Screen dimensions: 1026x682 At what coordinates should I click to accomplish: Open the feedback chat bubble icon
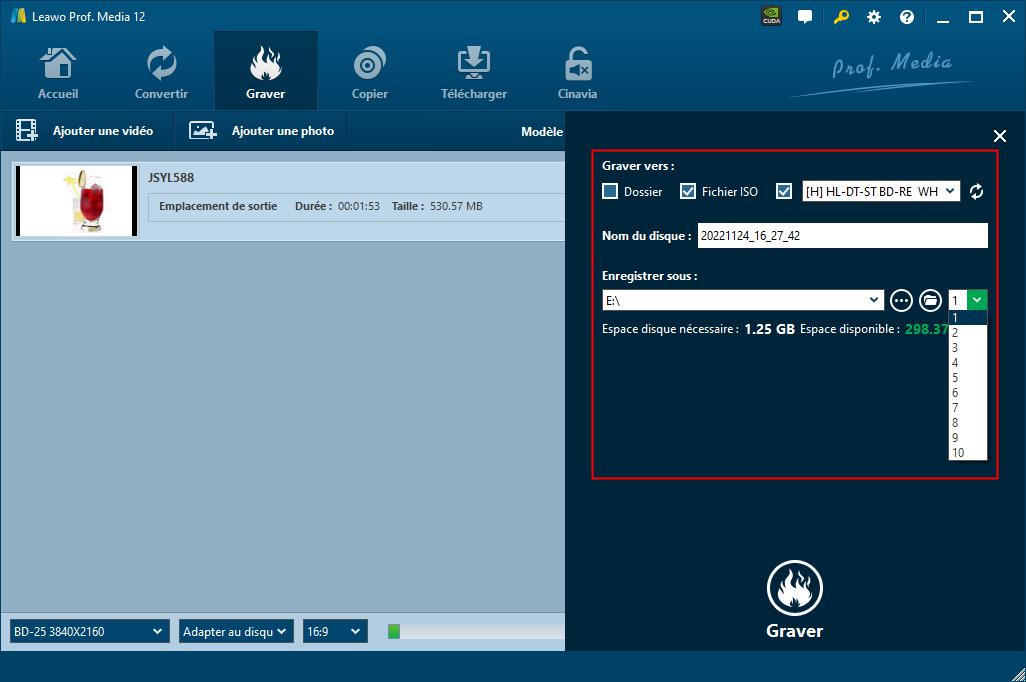coord(805,17)
